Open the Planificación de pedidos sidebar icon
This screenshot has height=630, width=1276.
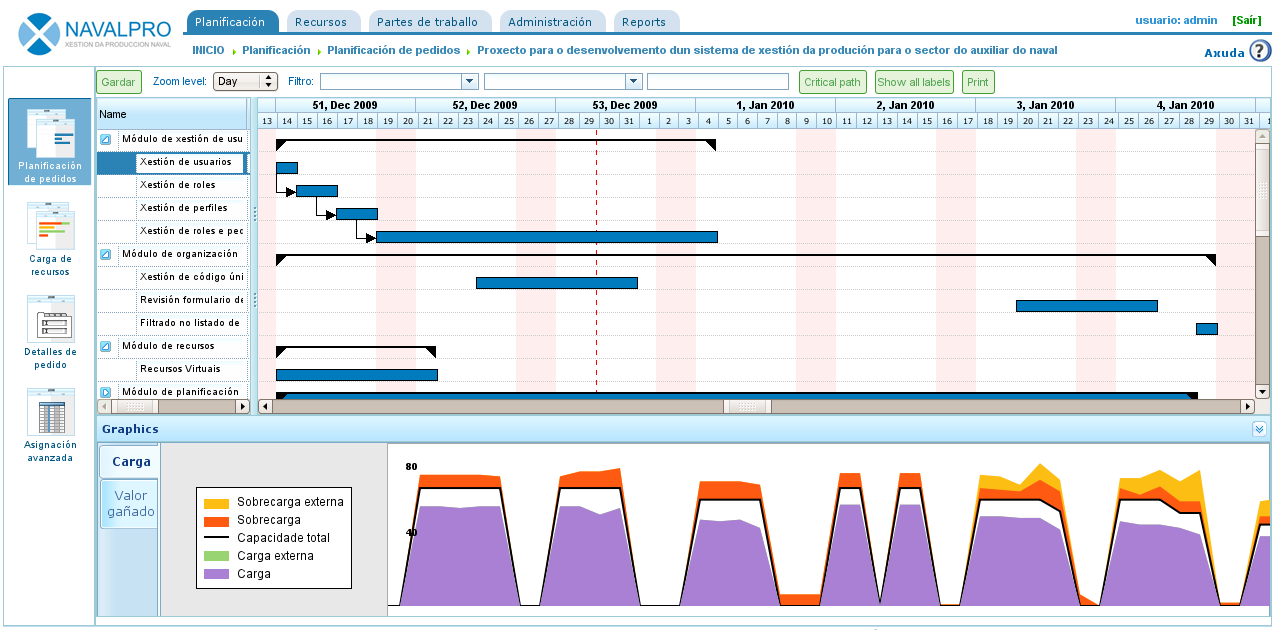(49, 141)
